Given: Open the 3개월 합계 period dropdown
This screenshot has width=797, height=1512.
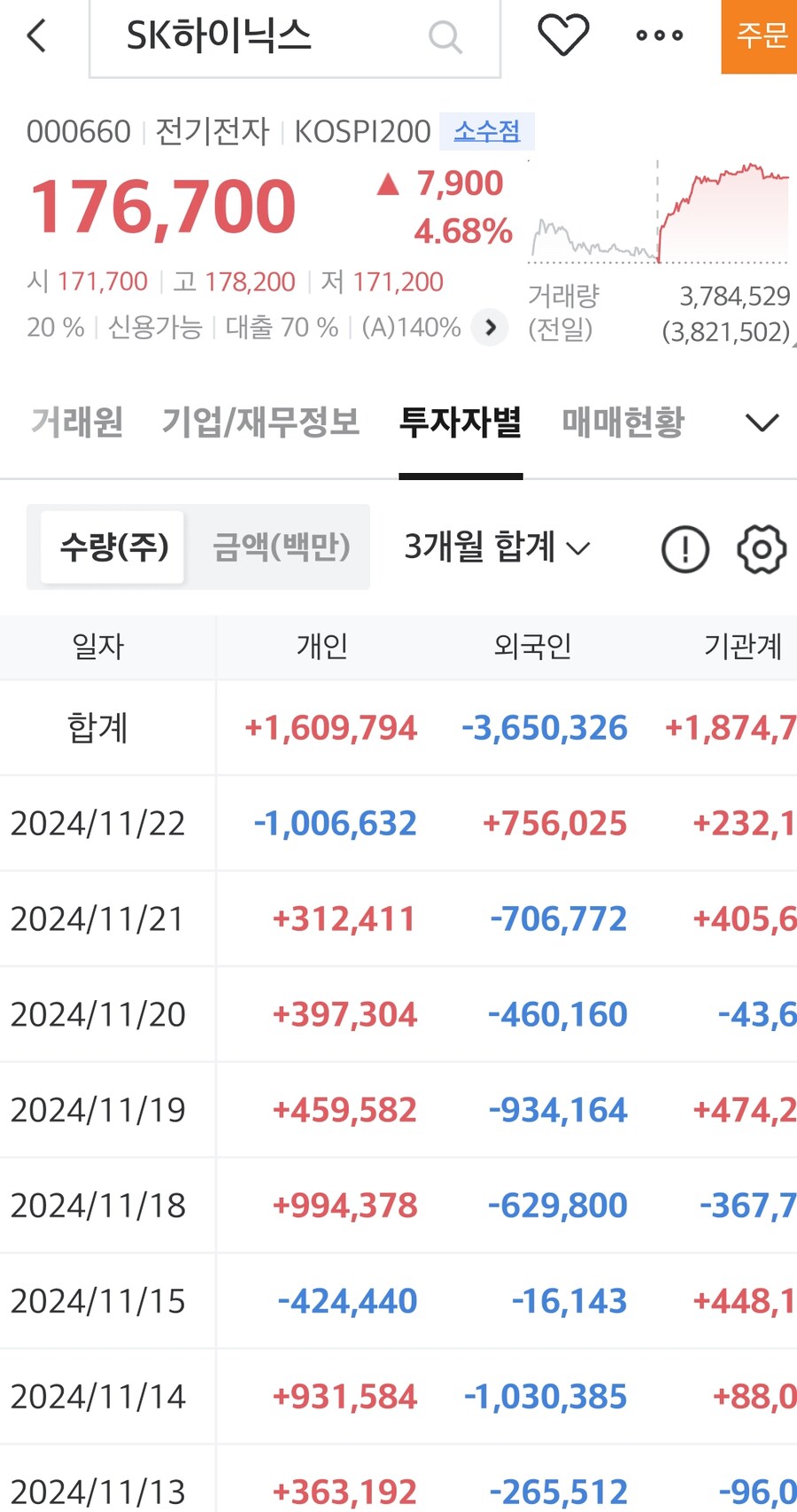Looking at the screenshot, I should tap(497, 547).
